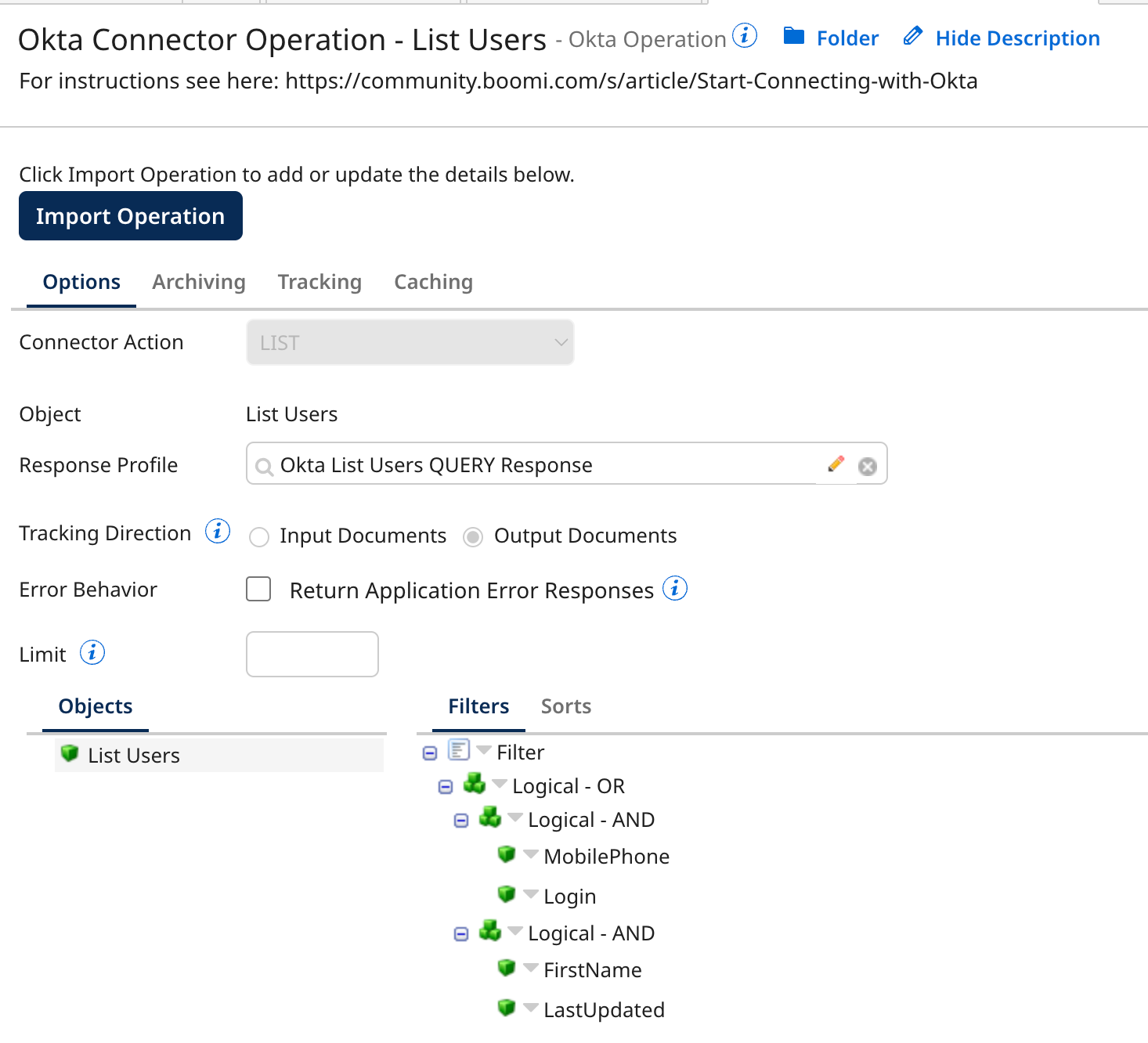This screenshot has height=1043, width=1148.
Task: Collapse the Filter tree node
Action: pos(429,752)
